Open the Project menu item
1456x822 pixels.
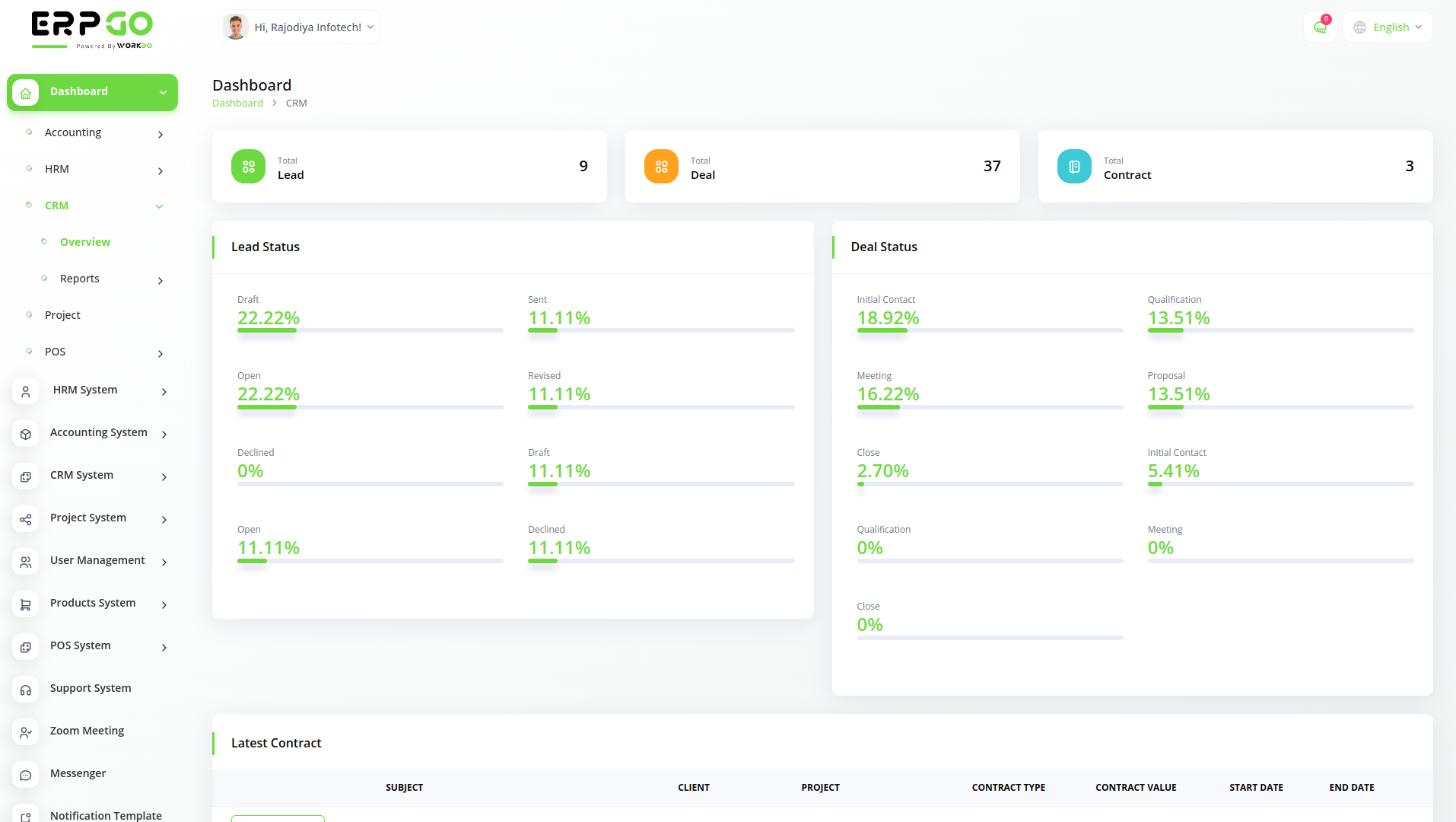pyautogui.click(x=62, y=315)
